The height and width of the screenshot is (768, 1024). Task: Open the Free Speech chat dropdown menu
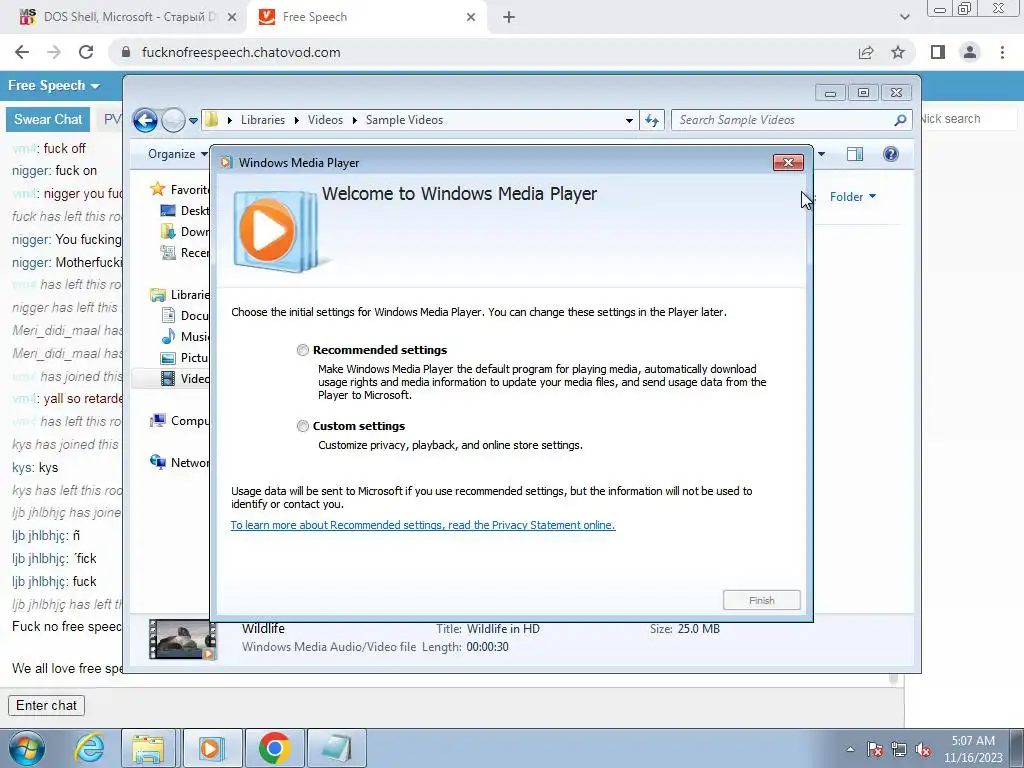54,86
